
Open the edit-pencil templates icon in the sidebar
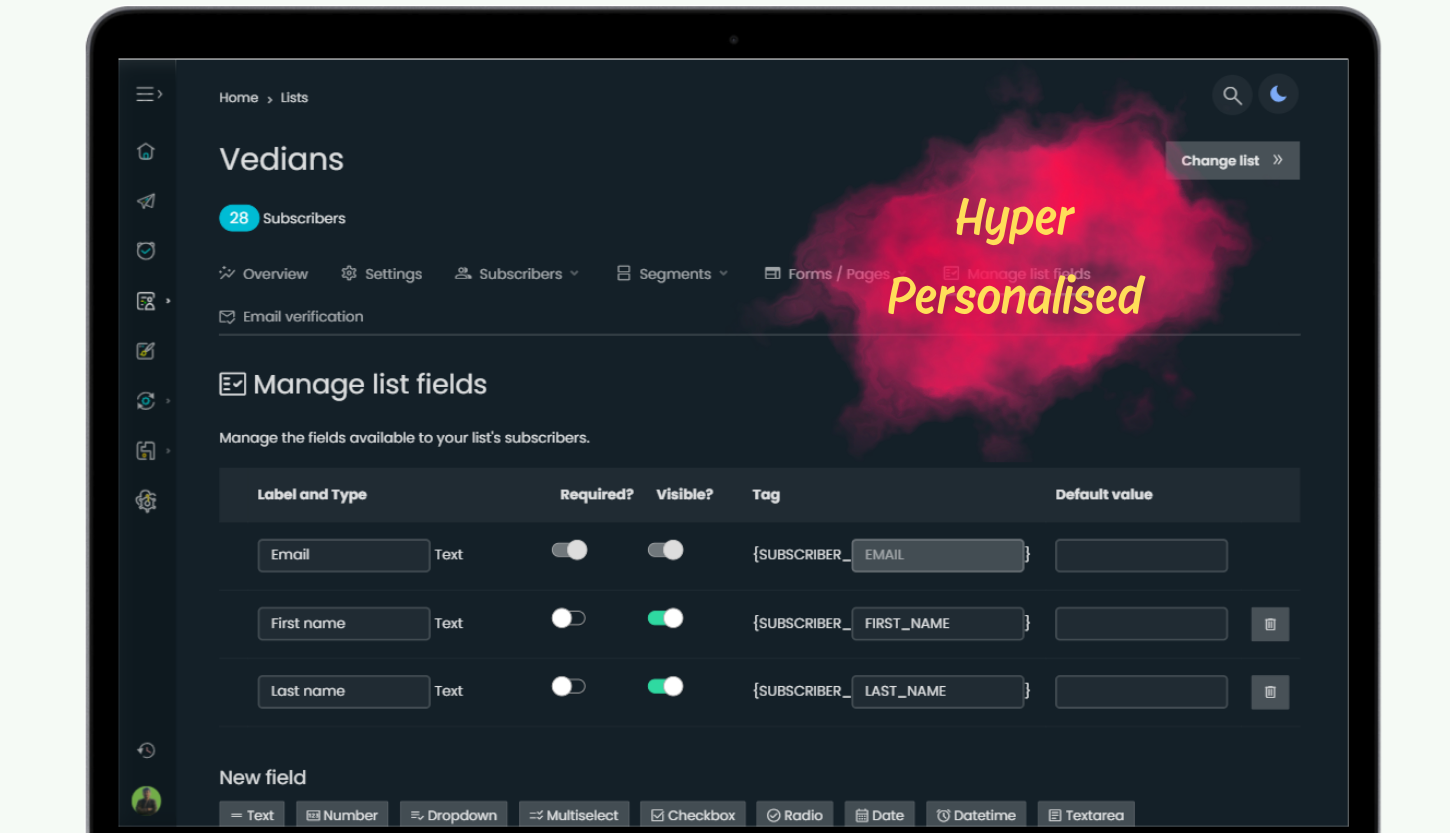[146, 351]
